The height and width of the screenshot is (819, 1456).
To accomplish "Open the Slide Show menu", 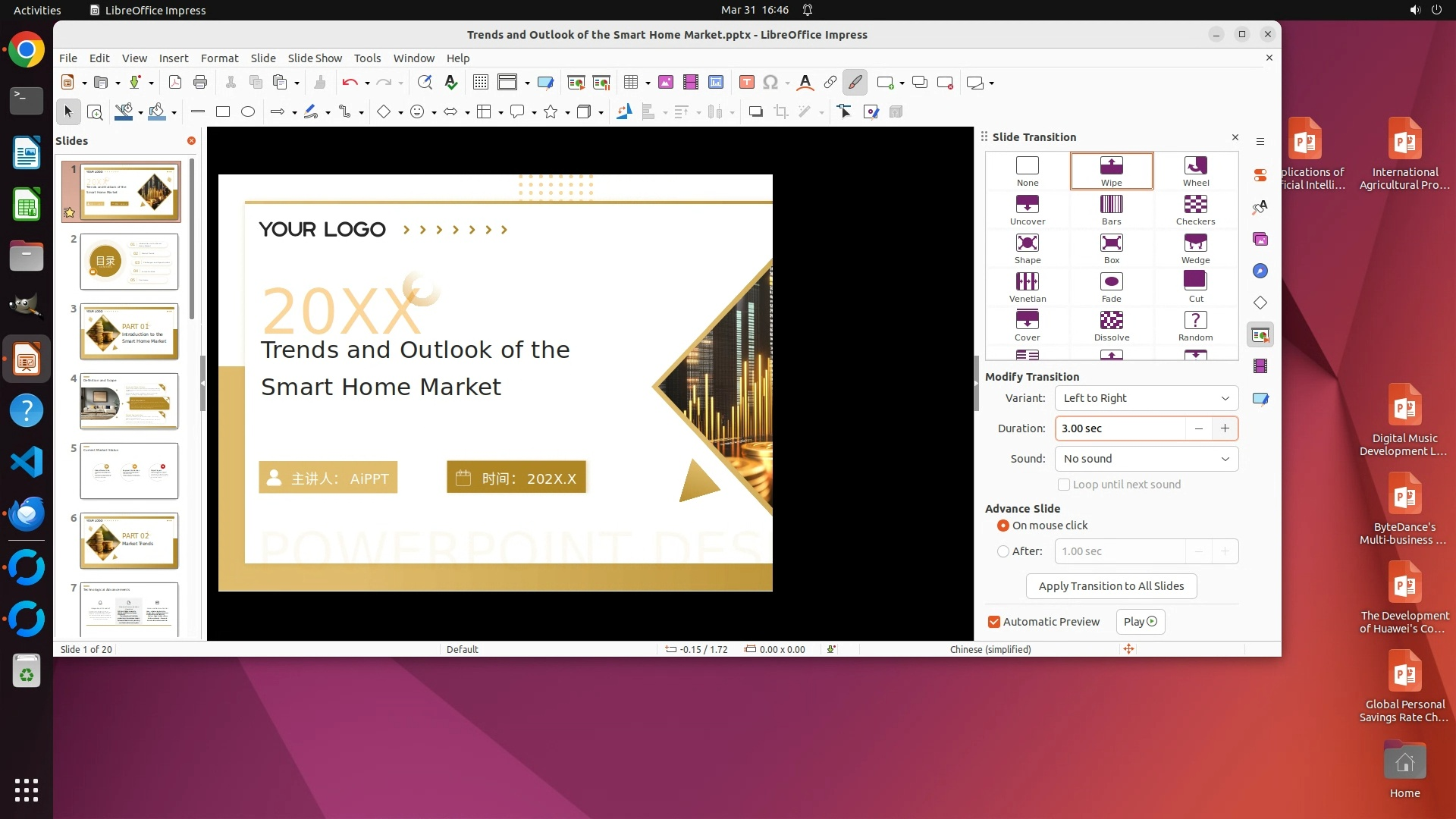I will [x=315, y=58].
